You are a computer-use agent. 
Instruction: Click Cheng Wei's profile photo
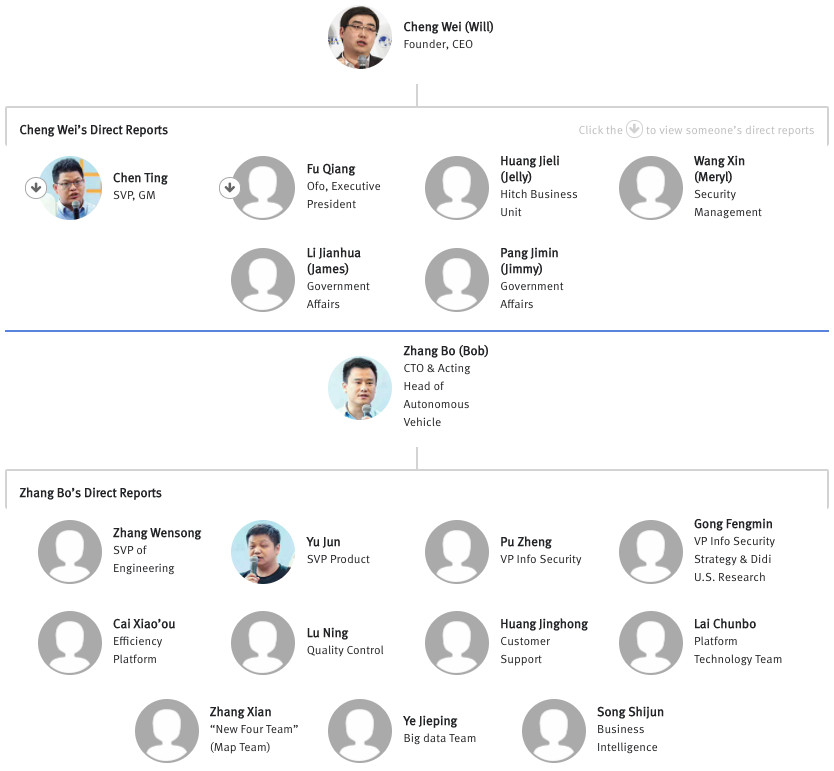[x=360, y=37]
